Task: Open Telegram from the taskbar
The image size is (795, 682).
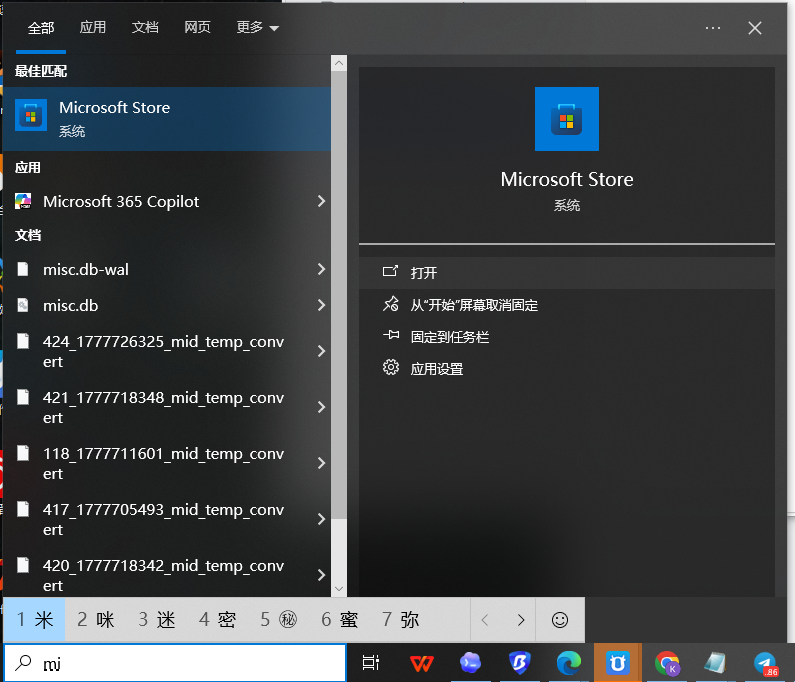Action: pos(765,663)
